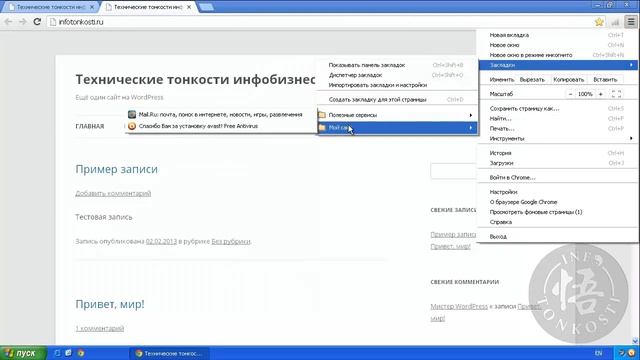Open the Chrome hamburger menu button
Screen dimensions: 640x360
tap(631, 22)
